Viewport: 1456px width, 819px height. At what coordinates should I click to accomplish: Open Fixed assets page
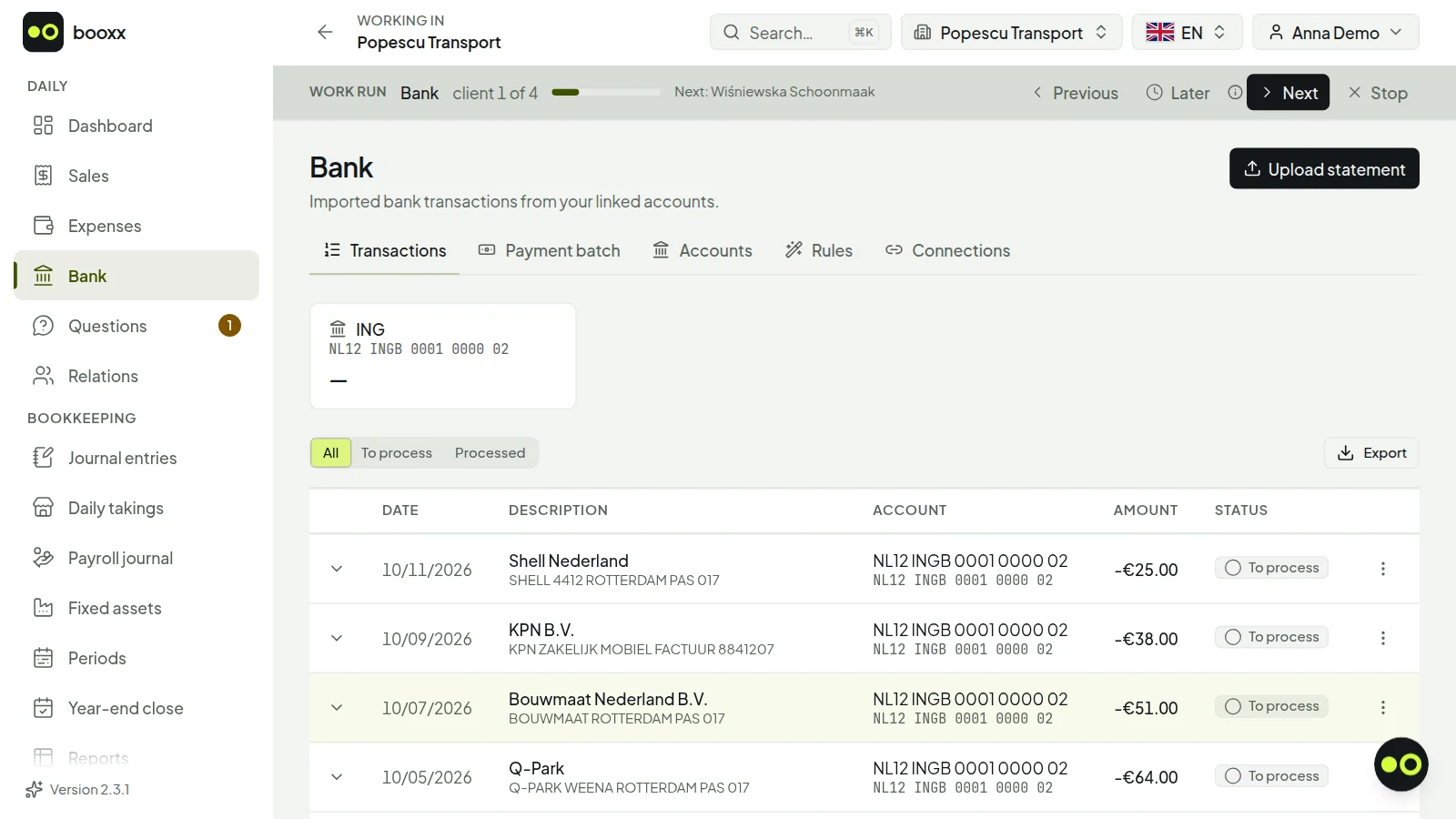pyautogui.click(x=136, y=608)
